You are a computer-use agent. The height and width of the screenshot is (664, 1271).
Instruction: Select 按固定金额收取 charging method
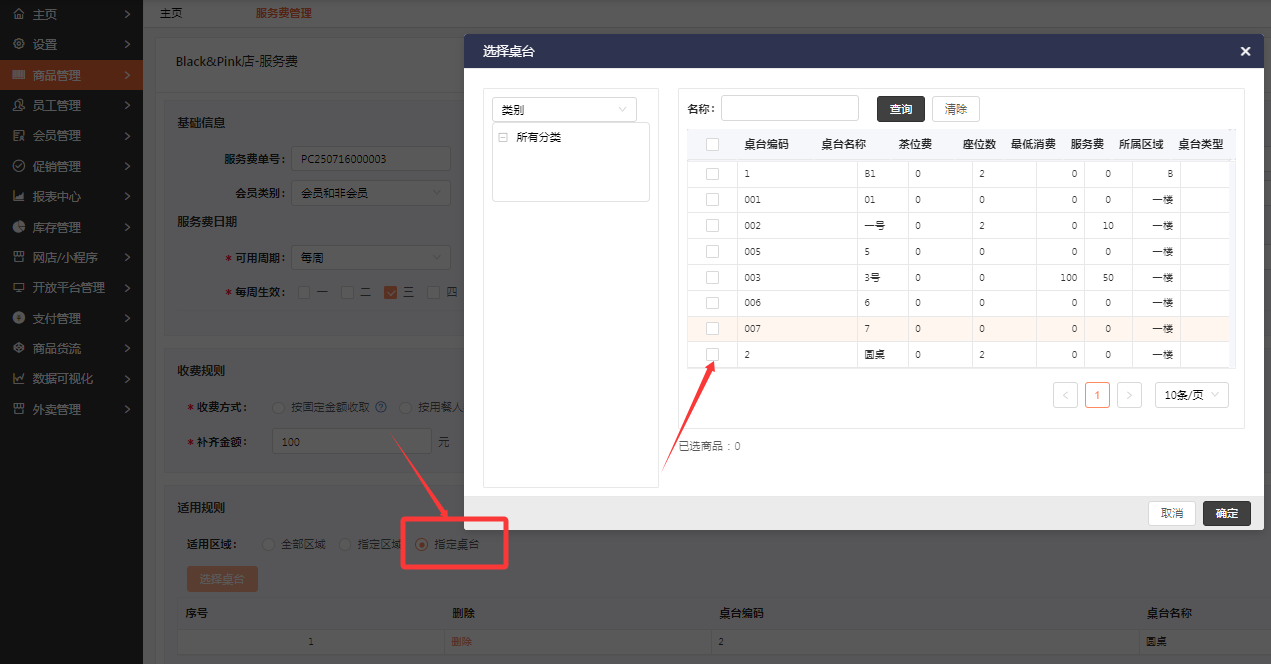coord(279,407)
